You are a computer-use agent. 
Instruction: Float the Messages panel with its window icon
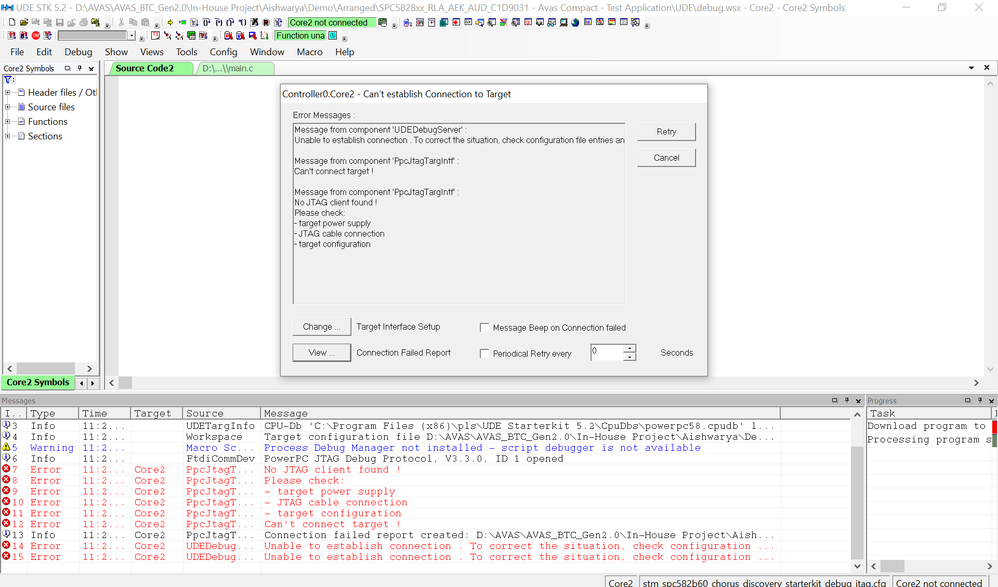pos(834,400)
